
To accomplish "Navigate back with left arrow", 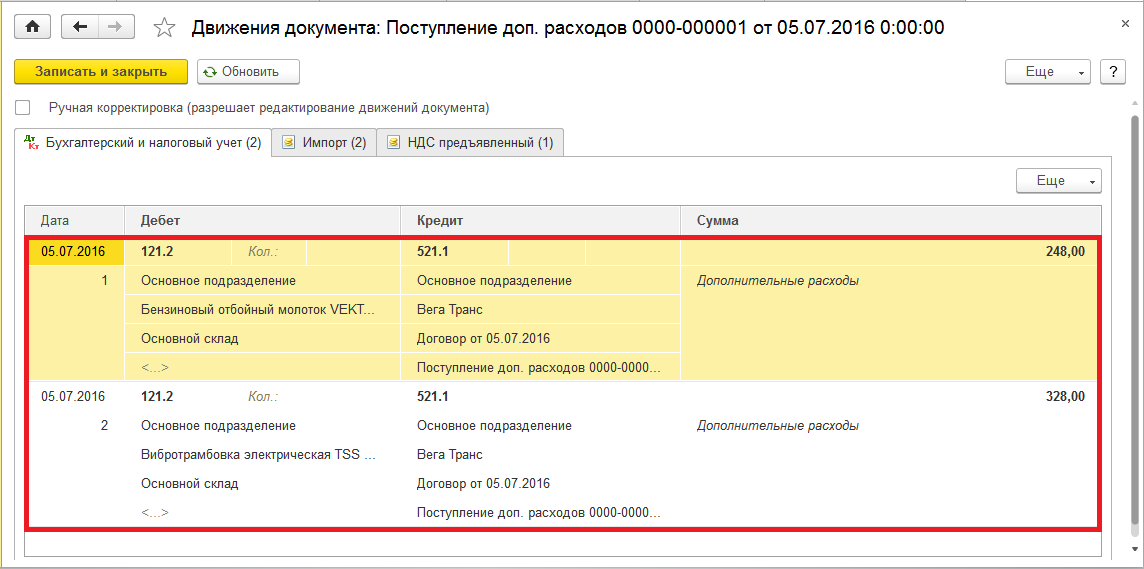I will pos(80,27).
